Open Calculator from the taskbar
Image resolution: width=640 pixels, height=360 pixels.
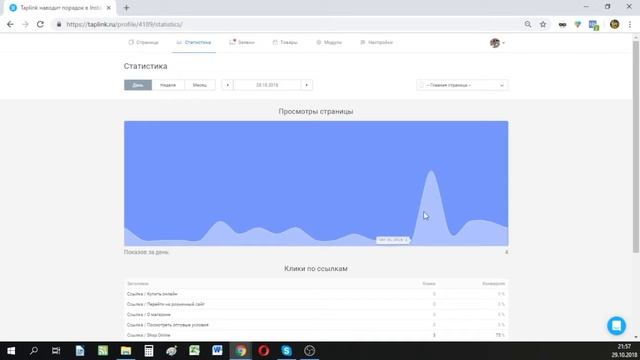click(149, 351)
